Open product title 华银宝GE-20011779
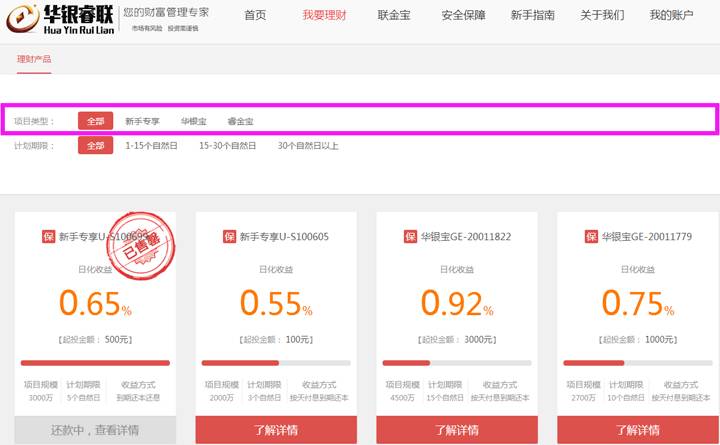The width and height of the screenshot is (720, 445). point(647,237)
